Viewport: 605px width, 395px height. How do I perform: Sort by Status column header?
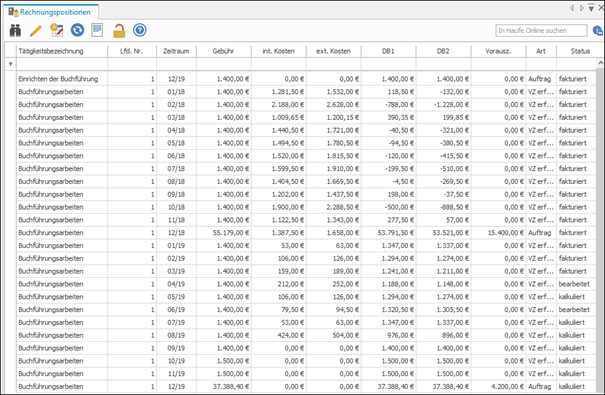[580, 51]
